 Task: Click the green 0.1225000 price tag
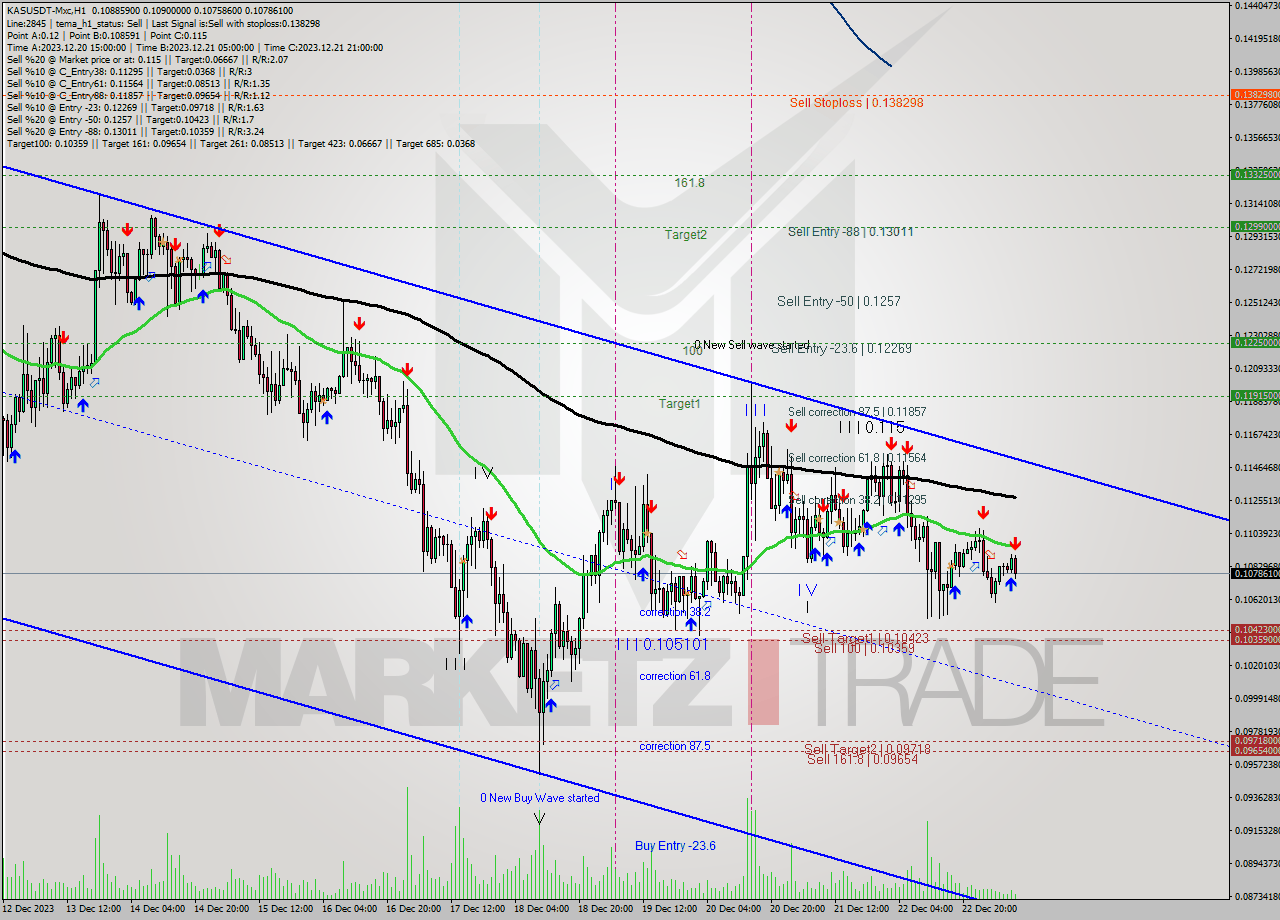pyautogui.click(x=1255, y=342)
